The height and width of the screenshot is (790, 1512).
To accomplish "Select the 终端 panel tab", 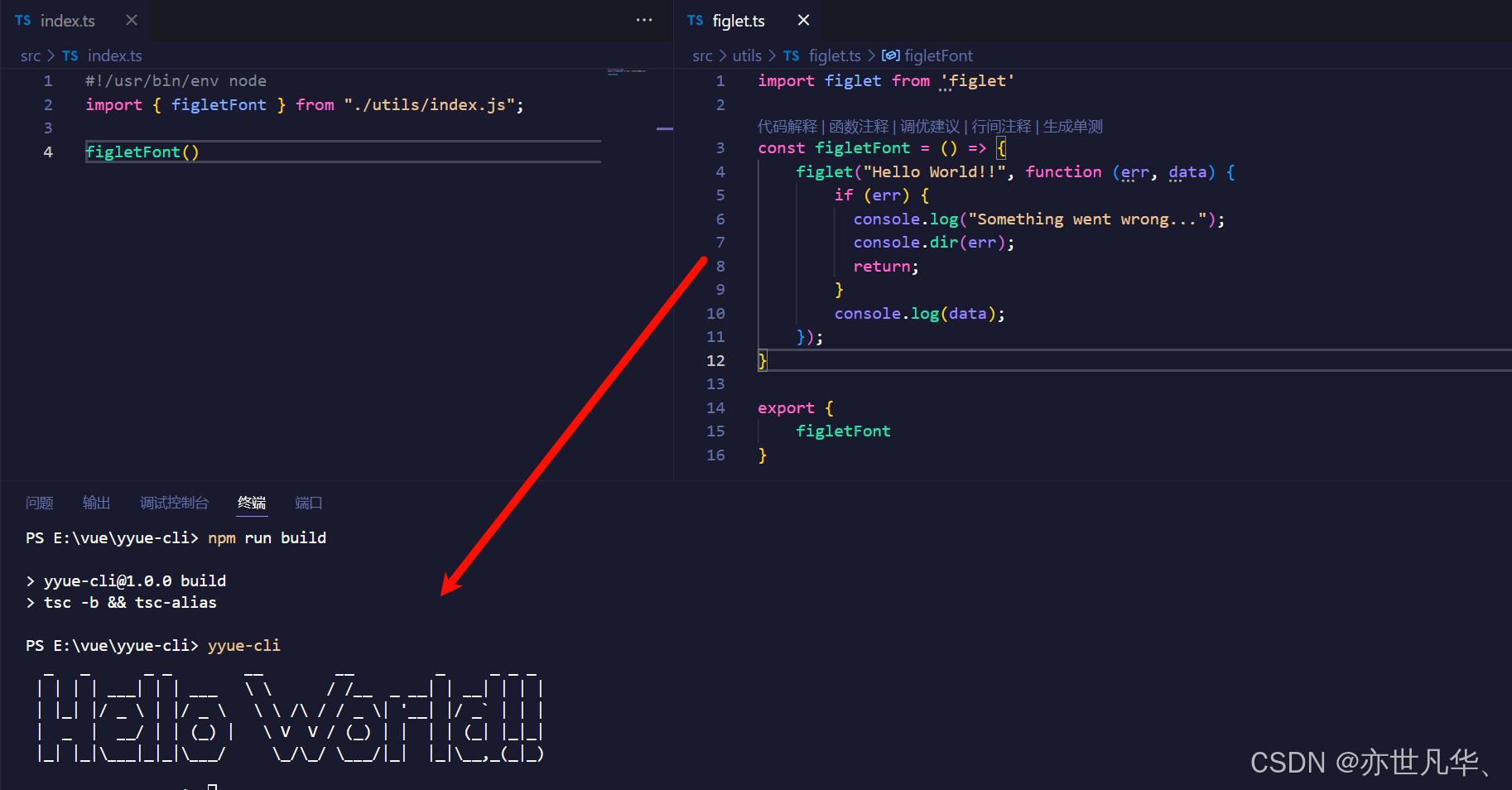I will (252, 503).
